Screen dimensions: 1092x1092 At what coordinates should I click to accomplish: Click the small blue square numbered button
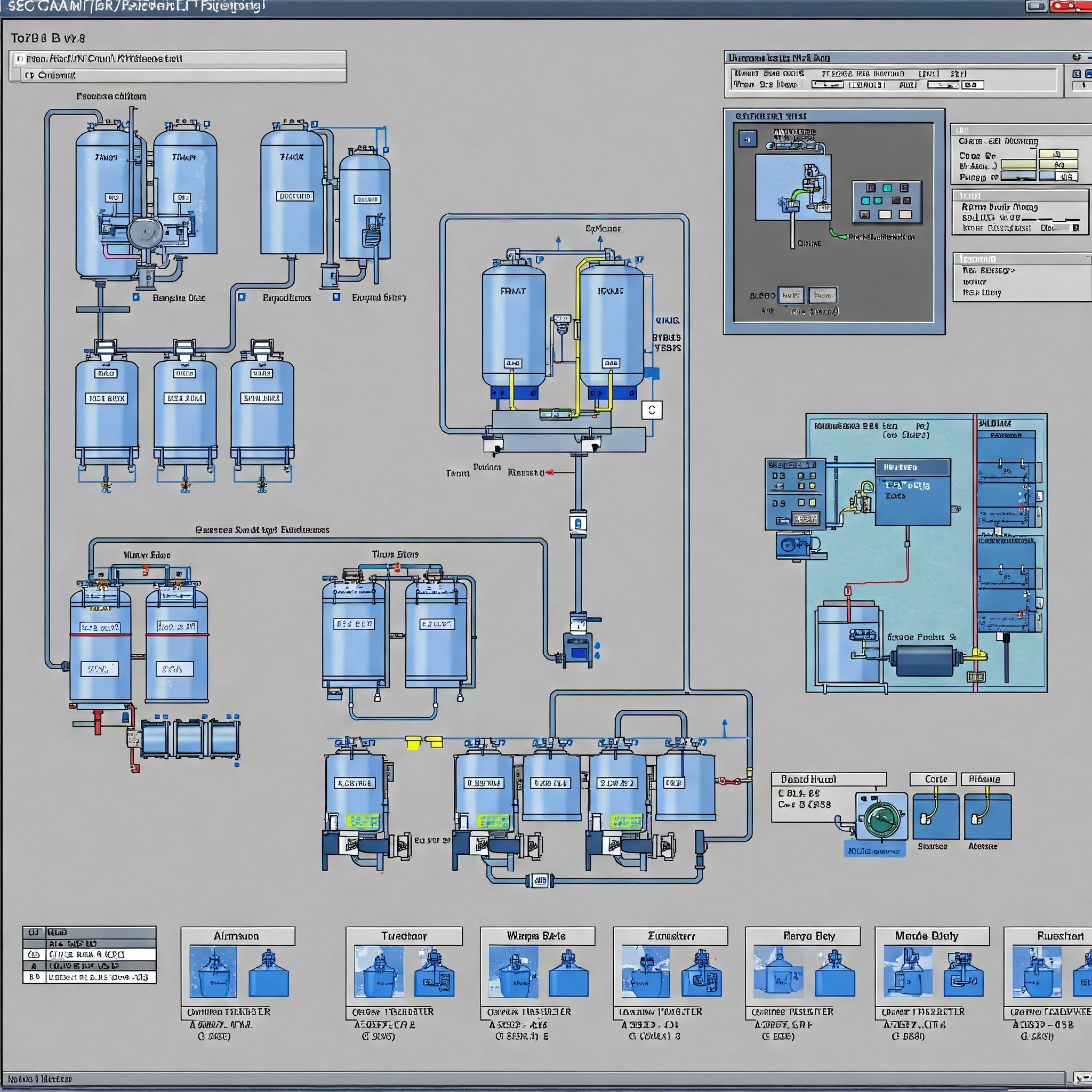(x=748, y=139)
